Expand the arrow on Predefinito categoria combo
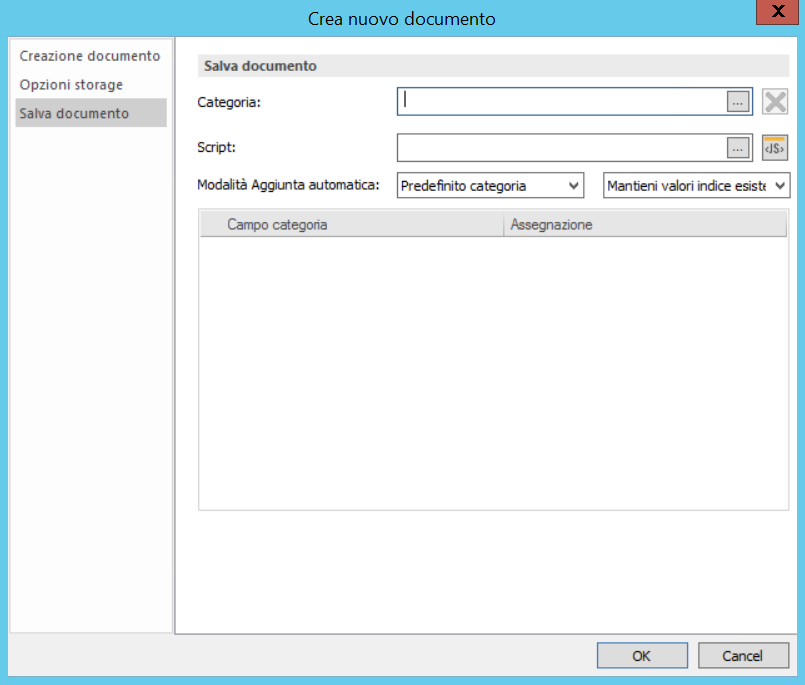The height and width of the screenshot is (685, 805). tap(571, 185)
